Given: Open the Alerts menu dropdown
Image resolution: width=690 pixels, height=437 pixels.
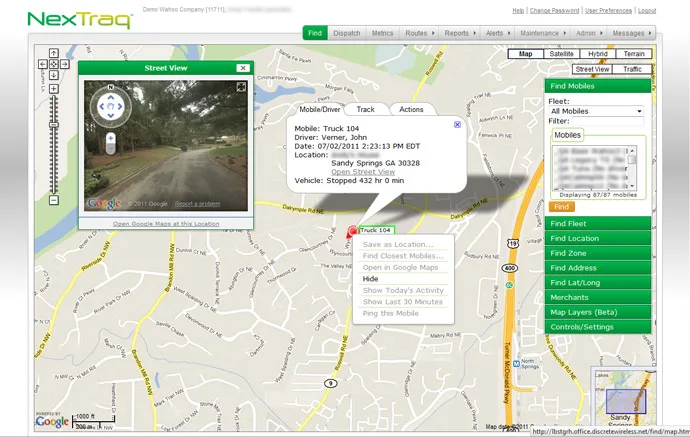Looking at the screenshot, I should click(498, 33).
